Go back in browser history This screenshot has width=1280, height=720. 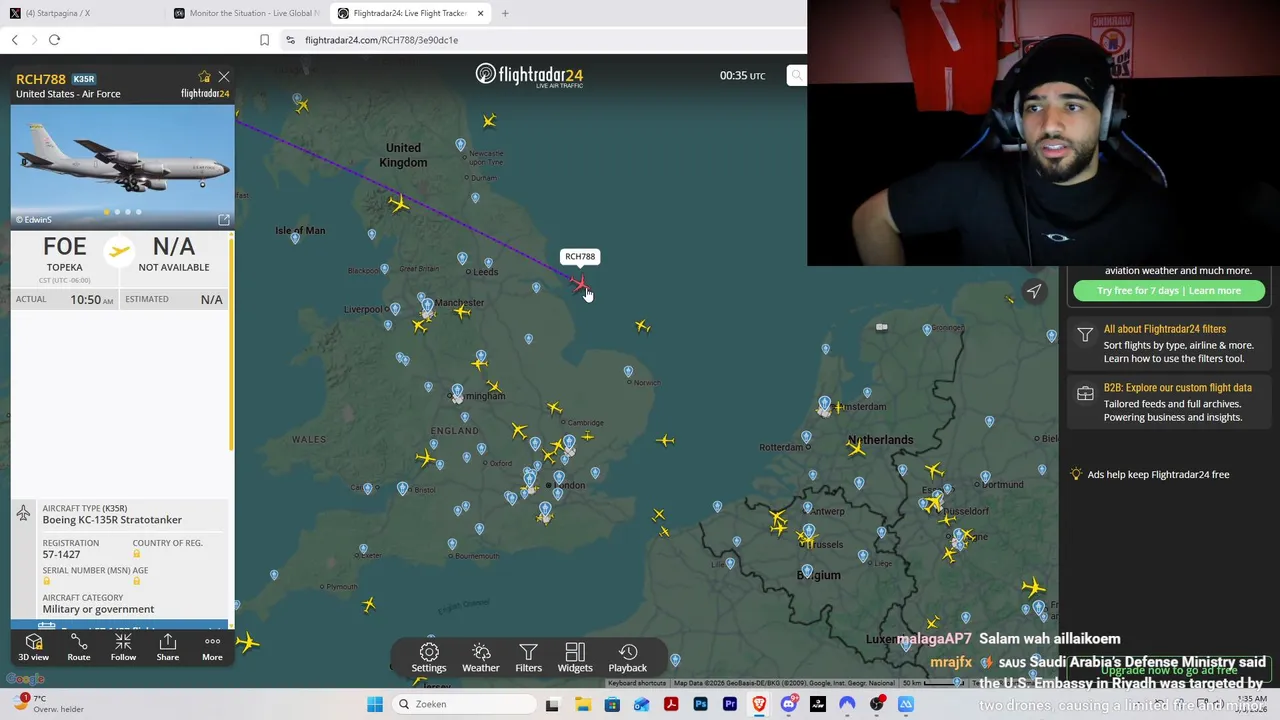(14, 40)
